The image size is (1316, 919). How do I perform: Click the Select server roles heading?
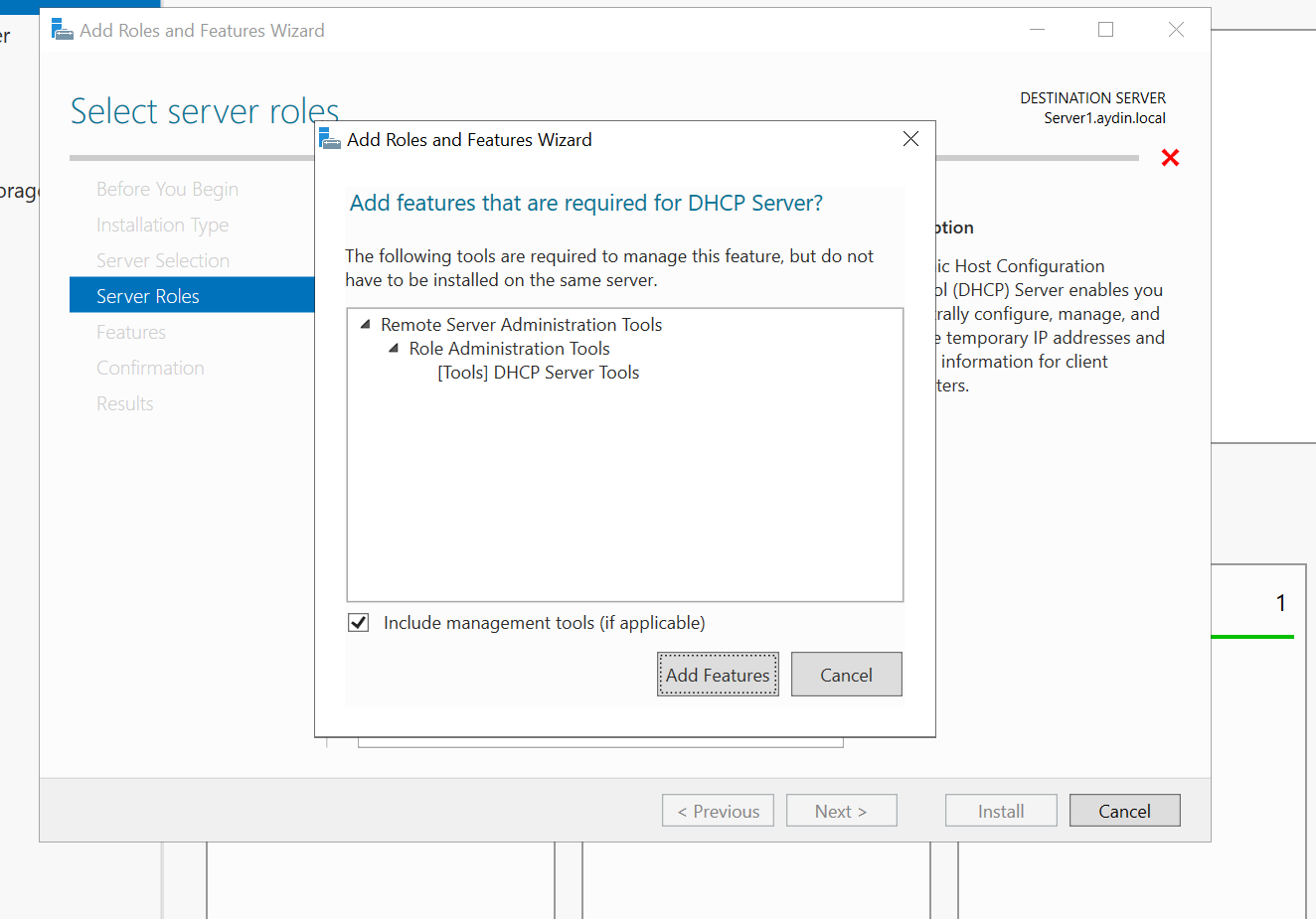[205, 111]
